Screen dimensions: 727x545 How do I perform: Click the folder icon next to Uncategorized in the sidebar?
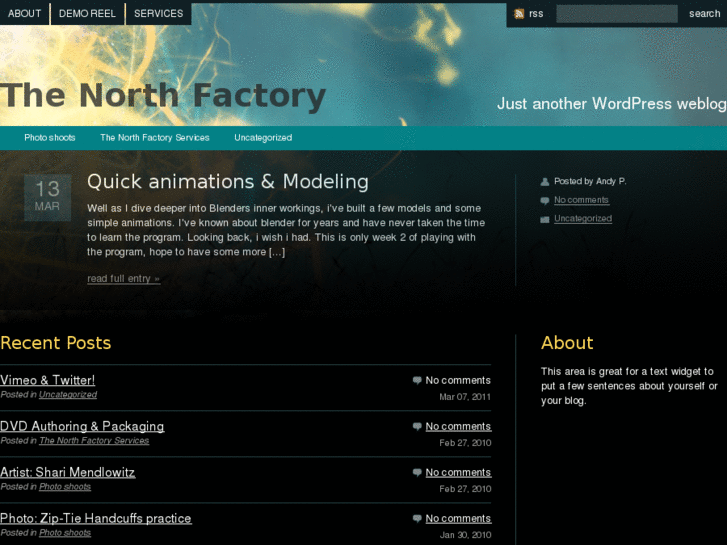[545, 219]
